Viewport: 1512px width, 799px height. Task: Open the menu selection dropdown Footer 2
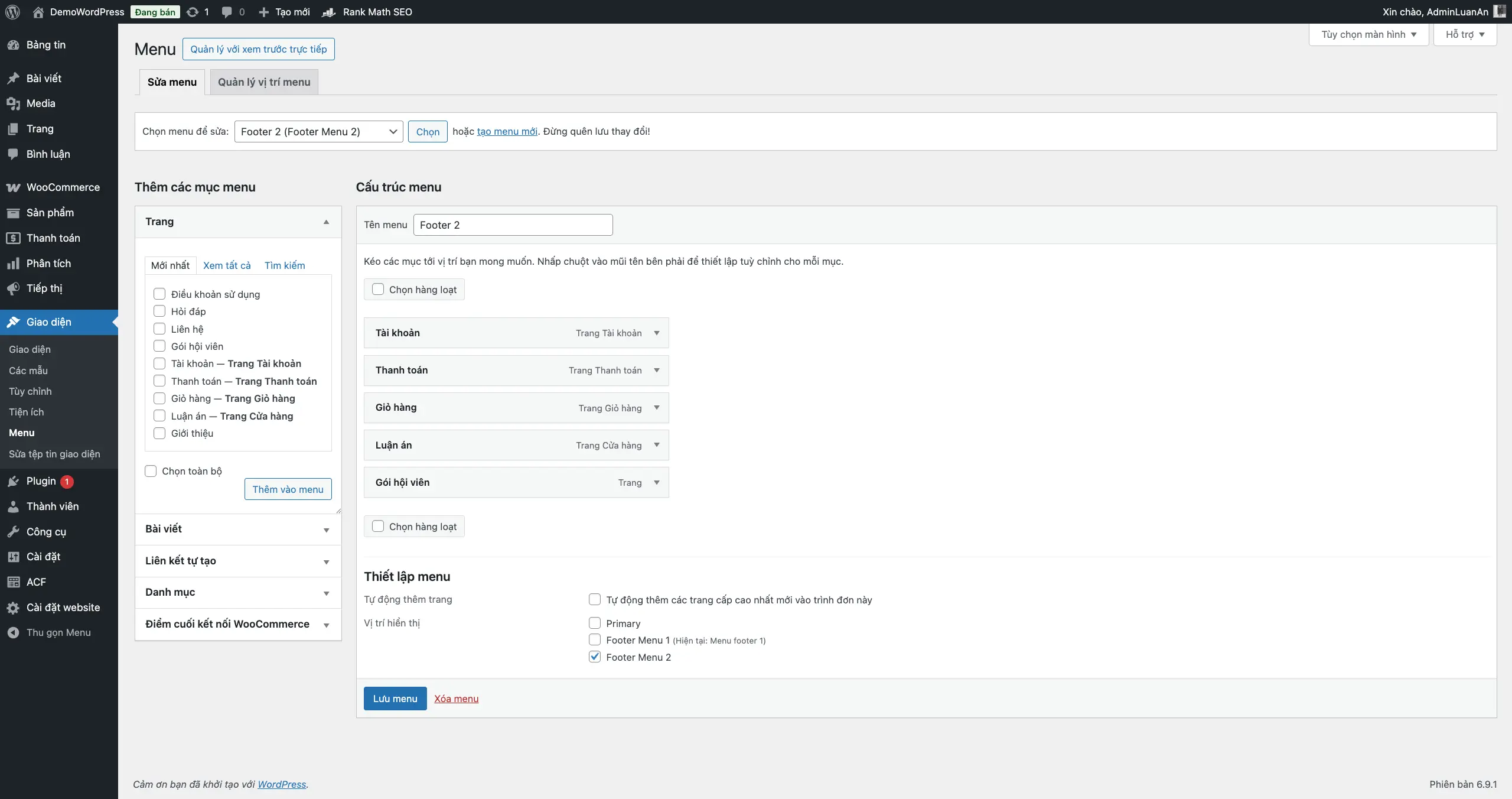click(318, 131)
